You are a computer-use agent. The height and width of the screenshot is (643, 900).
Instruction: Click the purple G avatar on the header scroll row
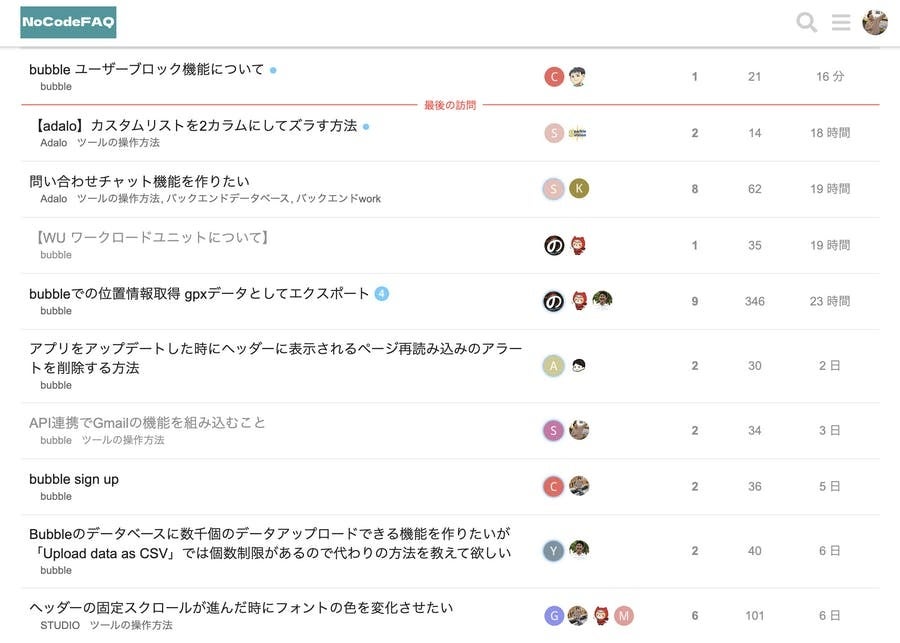554,616
